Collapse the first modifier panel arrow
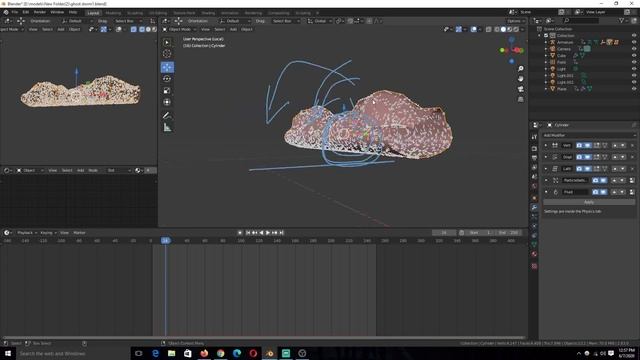This screenshot has width=640, height=360. coord(546,145)
